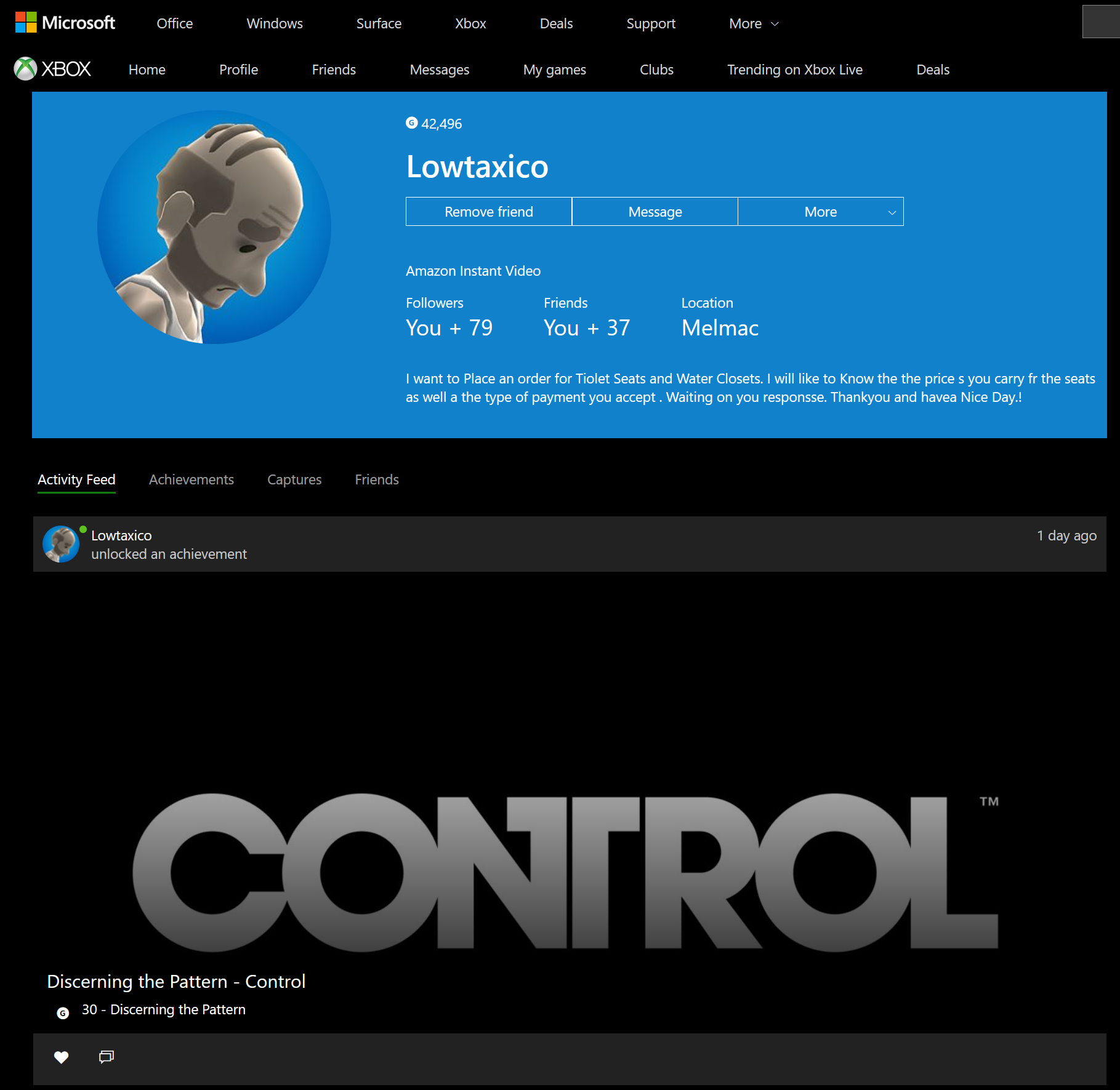Image resolution: width=1120 pixels, height=1090 pixels.
Task: Open Xbox in the Microsoft header
Action: (x=470, y=23)
